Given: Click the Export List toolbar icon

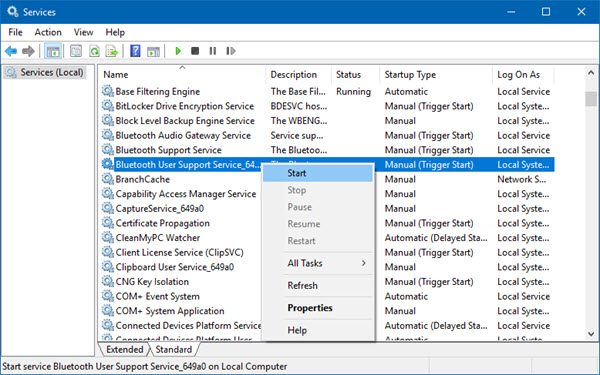Looking at the screenshot, I should pyautogui.click(x=112, y=51).
